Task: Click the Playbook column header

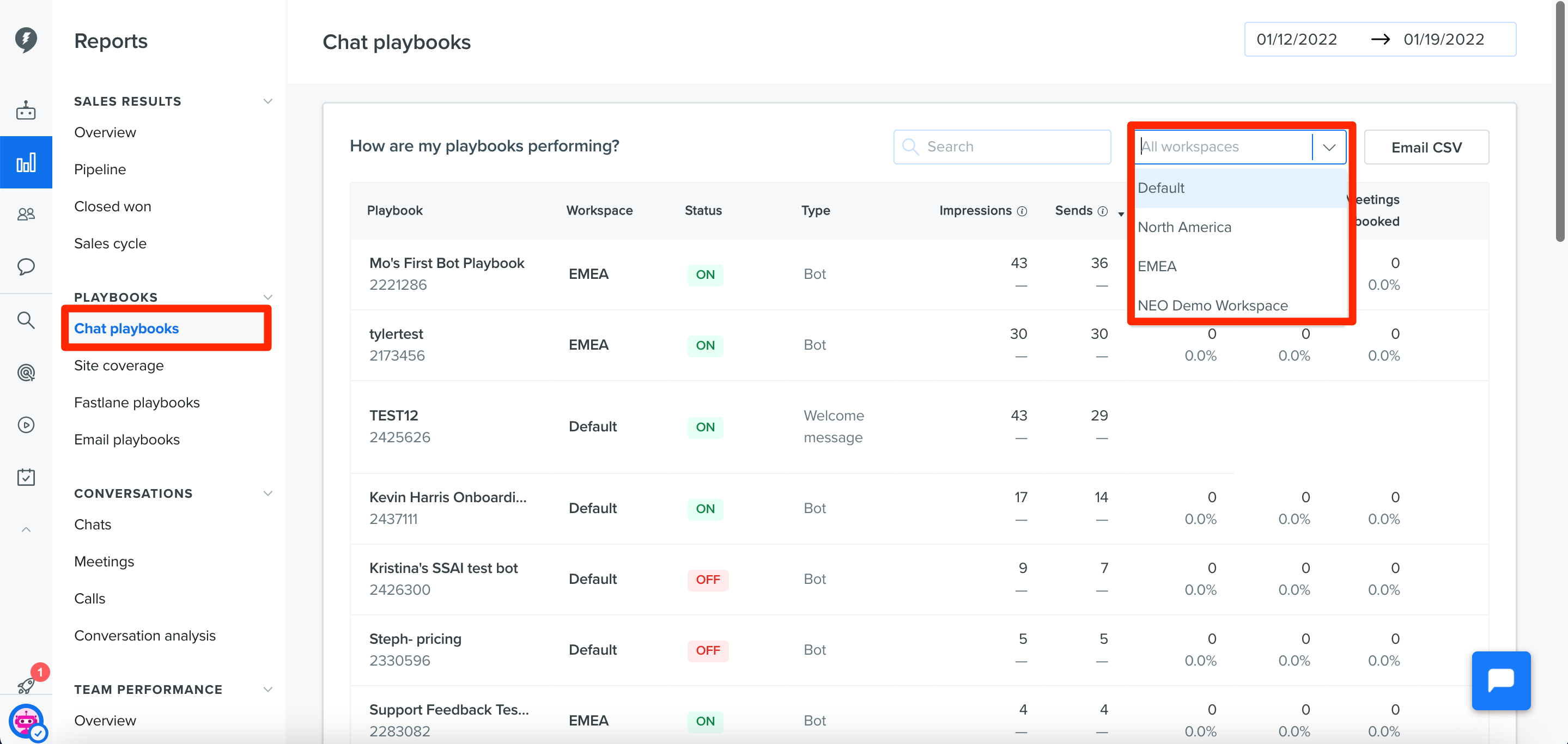Action: point(394,210)
